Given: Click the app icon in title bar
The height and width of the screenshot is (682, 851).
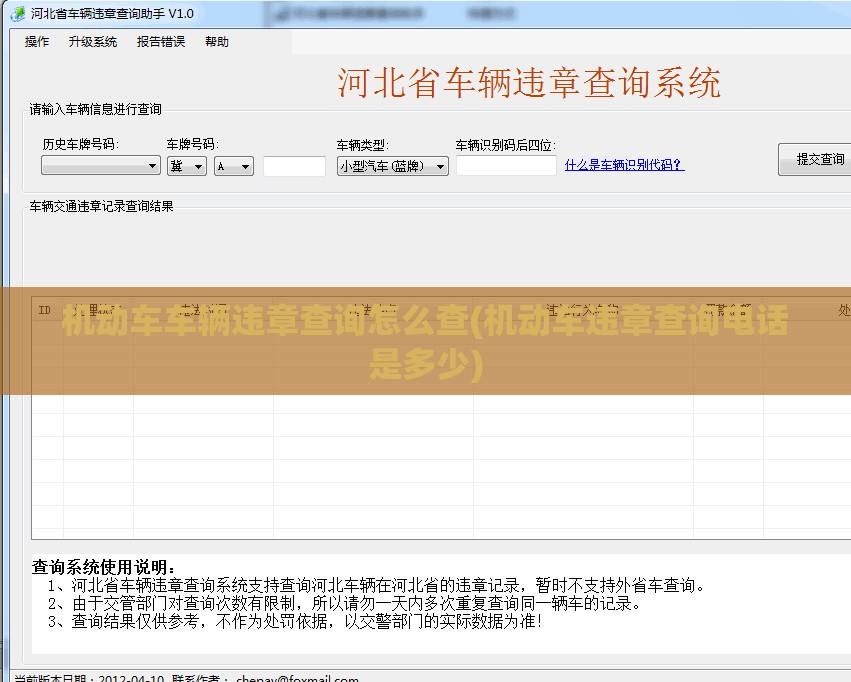Looking at the screenshot, I should click(18, 14).
